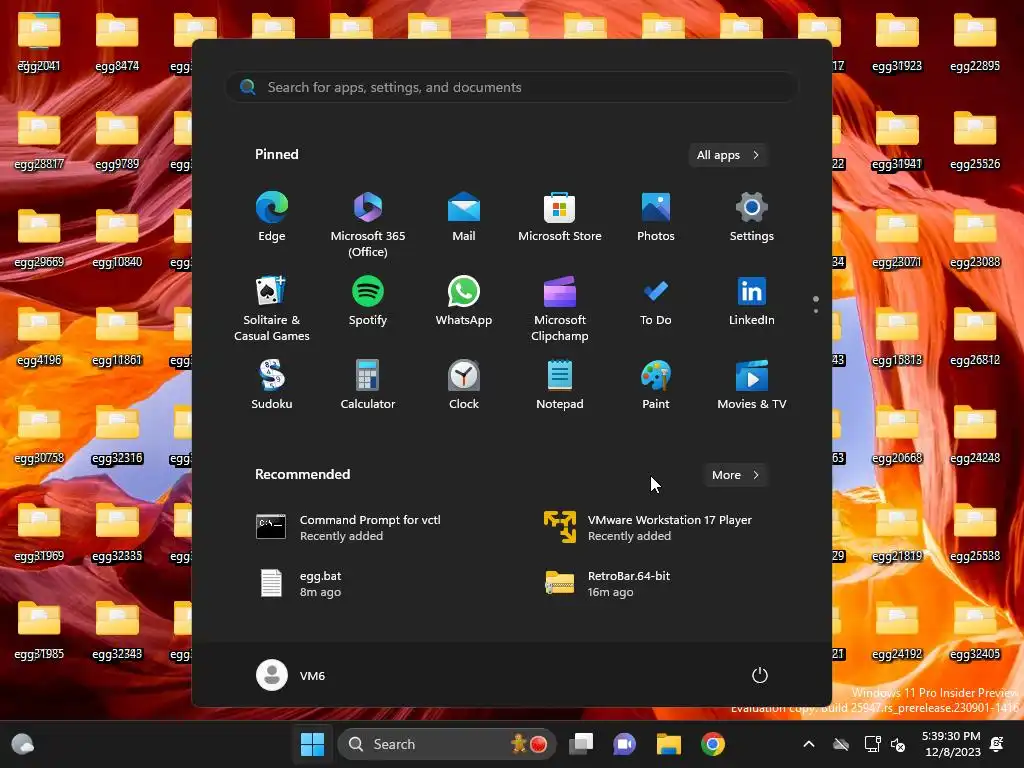Launch Solitaire & Casual Games

(272, 309)
